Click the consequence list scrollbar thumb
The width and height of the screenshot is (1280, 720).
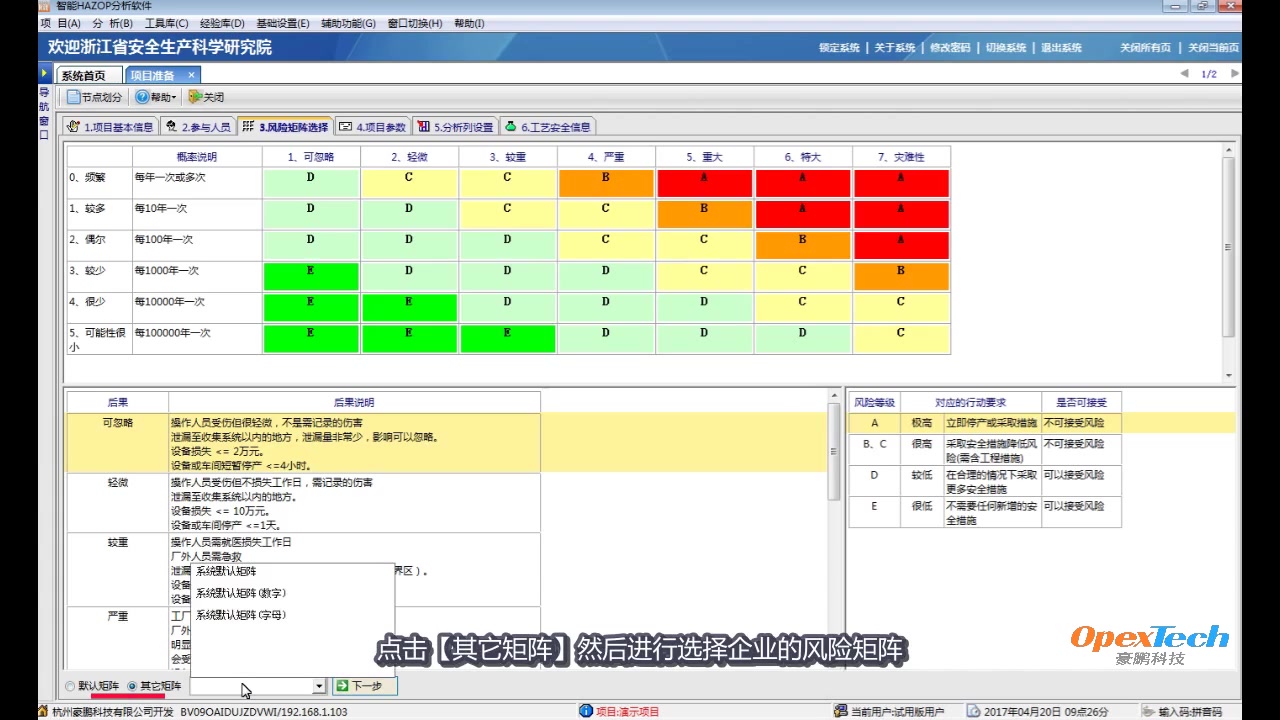tap(835, 450)
